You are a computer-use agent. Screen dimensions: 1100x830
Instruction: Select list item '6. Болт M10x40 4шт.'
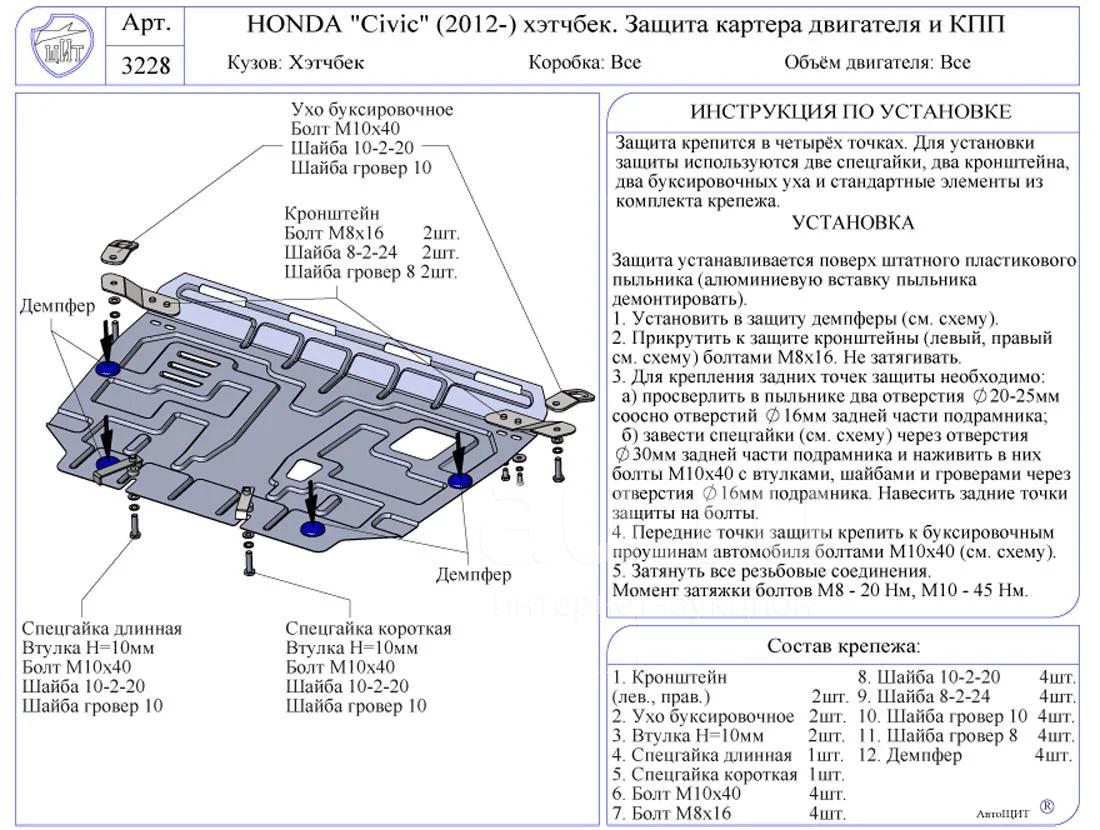729,795
